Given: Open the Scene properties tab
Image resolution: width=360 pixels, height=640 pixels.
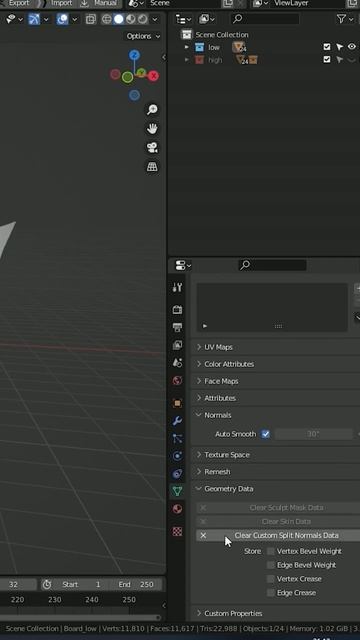Looking at the screenshot, I should (177, 363).
